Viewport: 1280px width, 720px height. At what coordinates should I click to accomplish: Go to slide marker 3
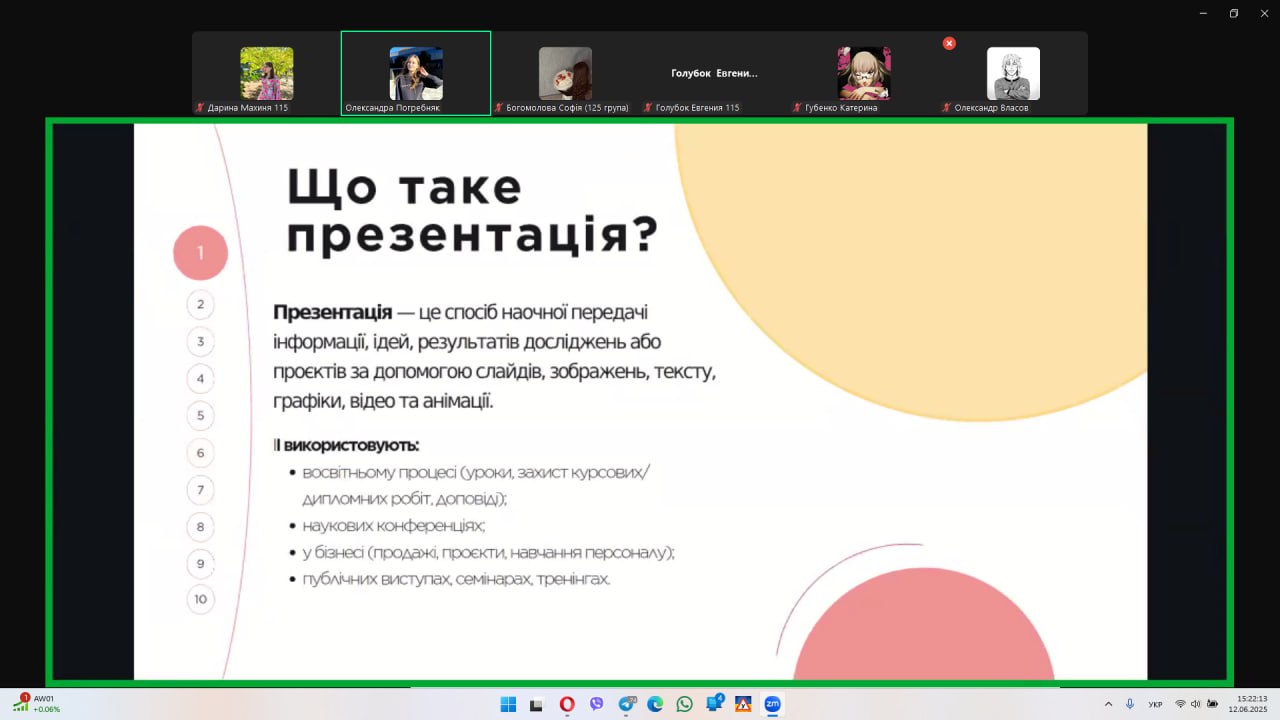pyautogui.click(x=200, y=341)
